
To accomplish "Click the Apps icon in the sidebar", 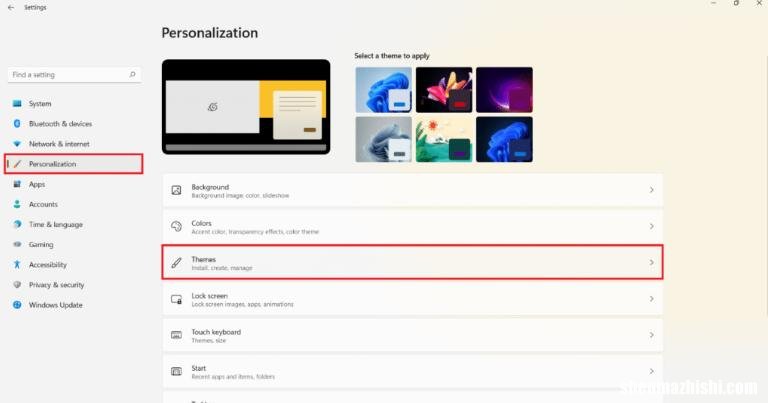I will (x=17, y=184).
